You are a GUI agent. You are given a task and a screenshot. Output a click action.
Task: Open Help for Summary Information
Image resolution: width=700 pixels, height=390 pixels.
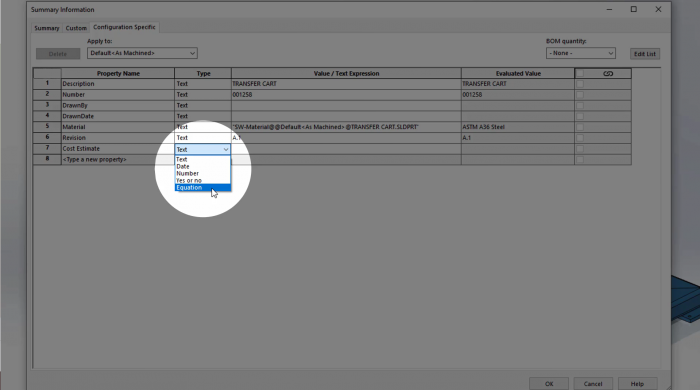point(637,384)
